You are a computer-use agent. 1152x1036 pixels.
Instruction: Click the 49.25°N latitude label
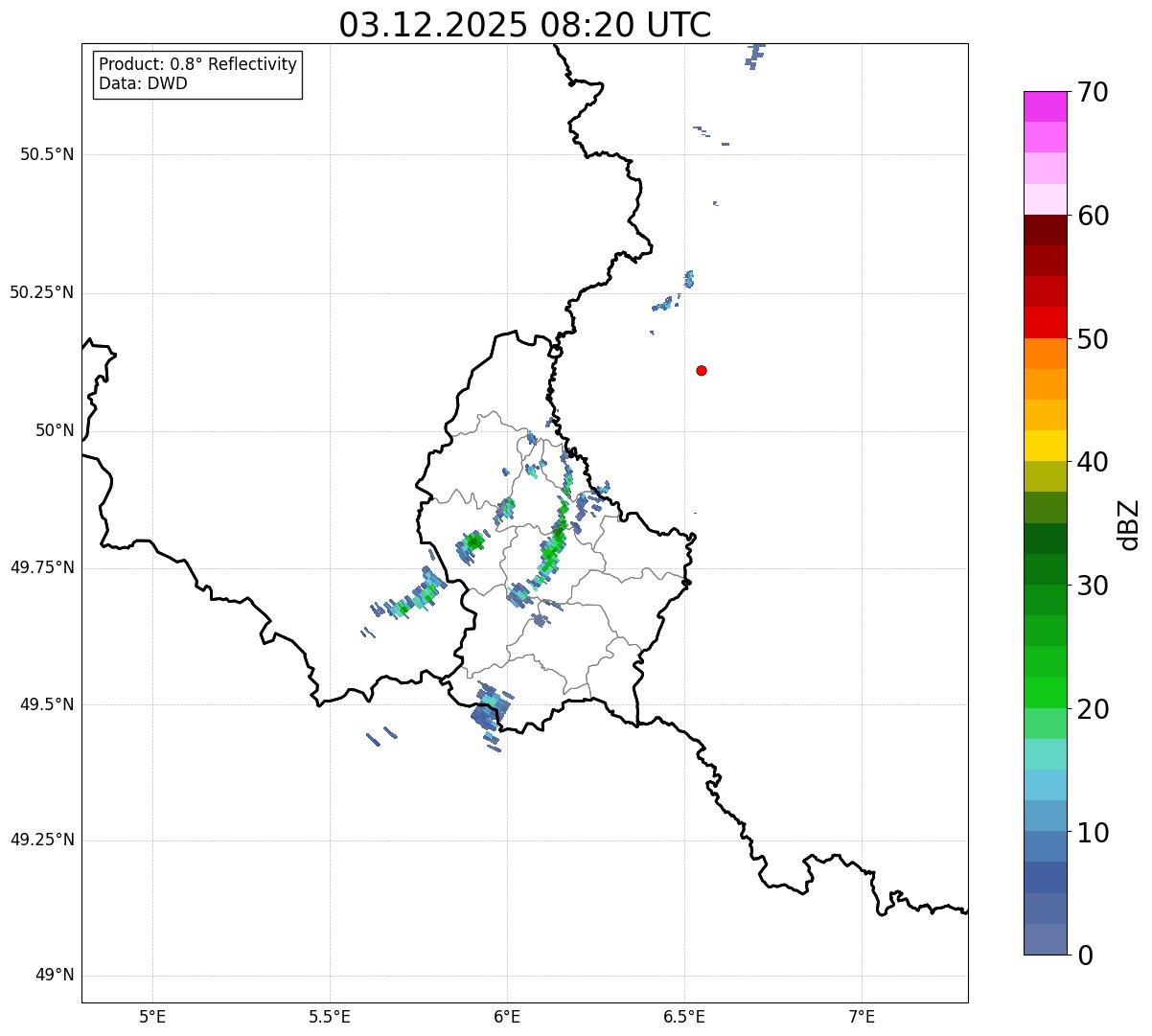tap(42, 840)
